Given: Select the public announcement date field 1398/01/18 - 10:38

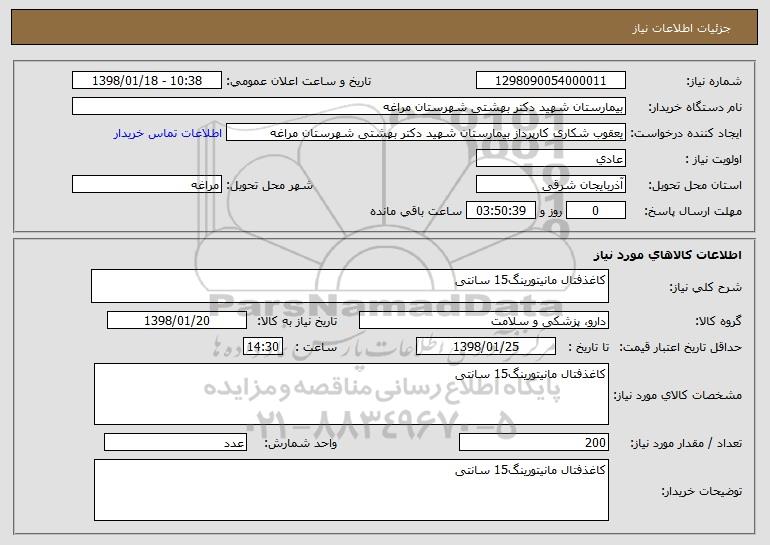Looking at the screenshot, I should click(x=147, y=81).
